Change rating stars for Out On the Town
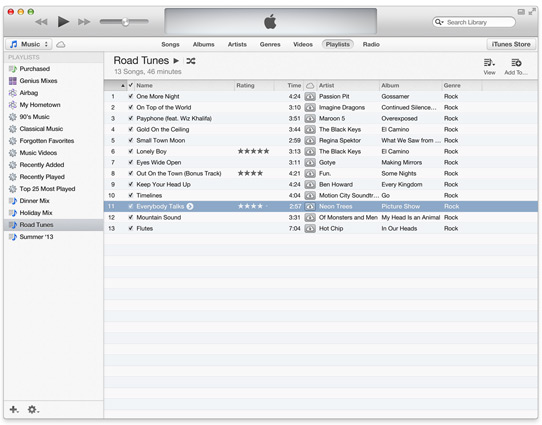542x425 pixels. pyautogui.click(x=250, y=173)
